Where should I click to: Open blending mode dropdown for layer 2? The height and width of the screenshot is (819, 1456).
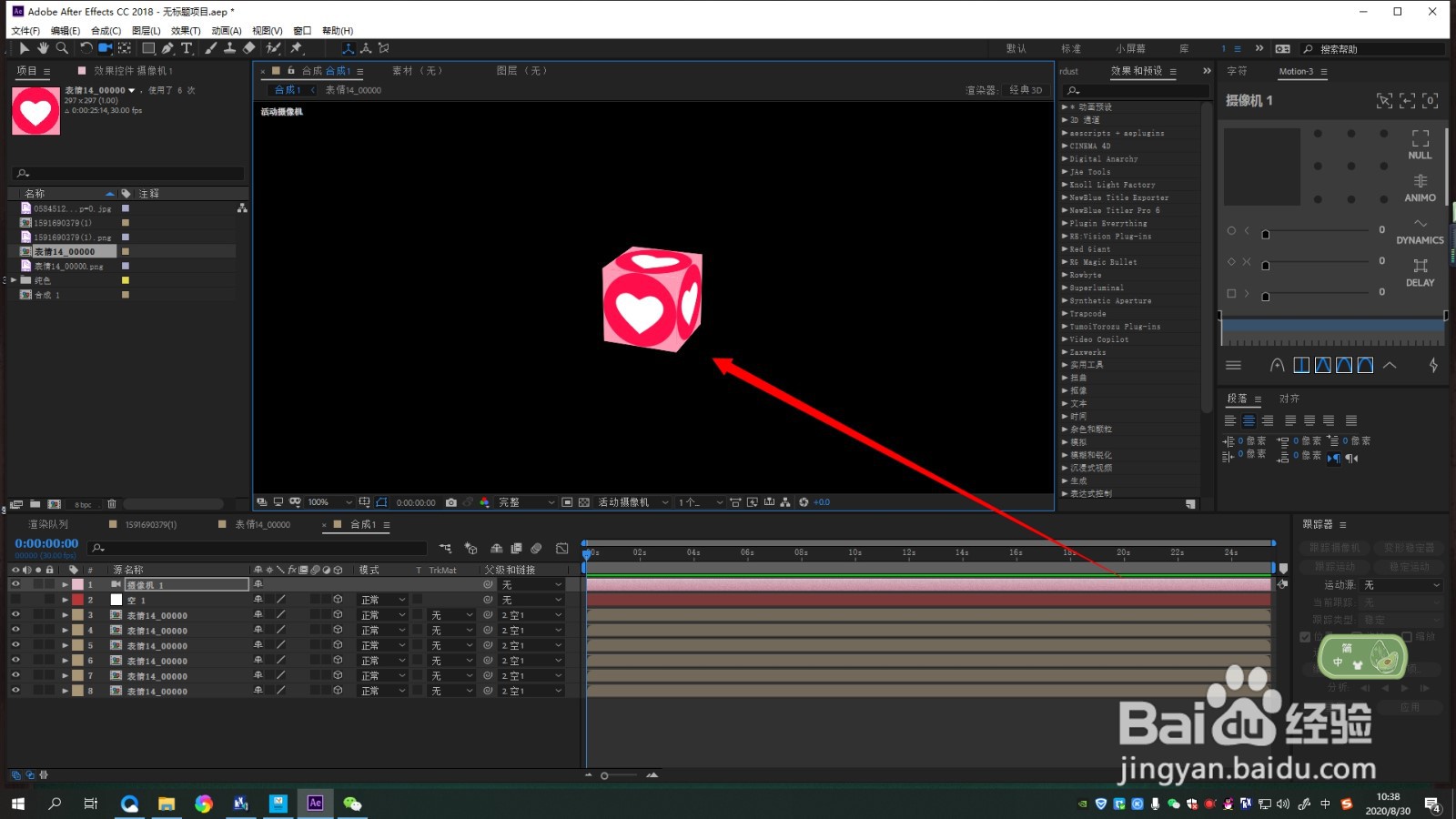[x=382, y=600]
